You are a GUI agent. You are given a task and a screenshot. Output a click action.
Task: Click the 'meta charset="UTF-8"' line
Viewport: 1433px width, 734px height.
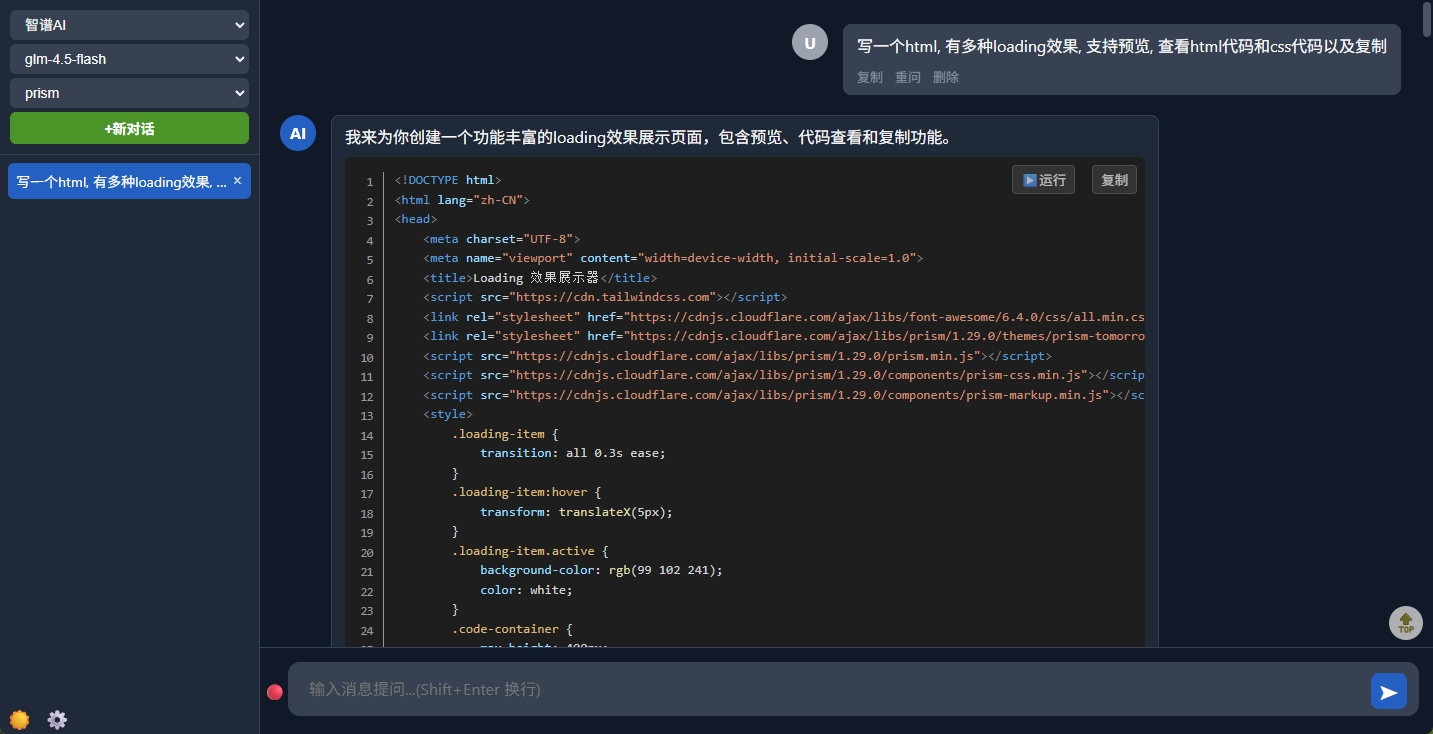coord(501,239)
